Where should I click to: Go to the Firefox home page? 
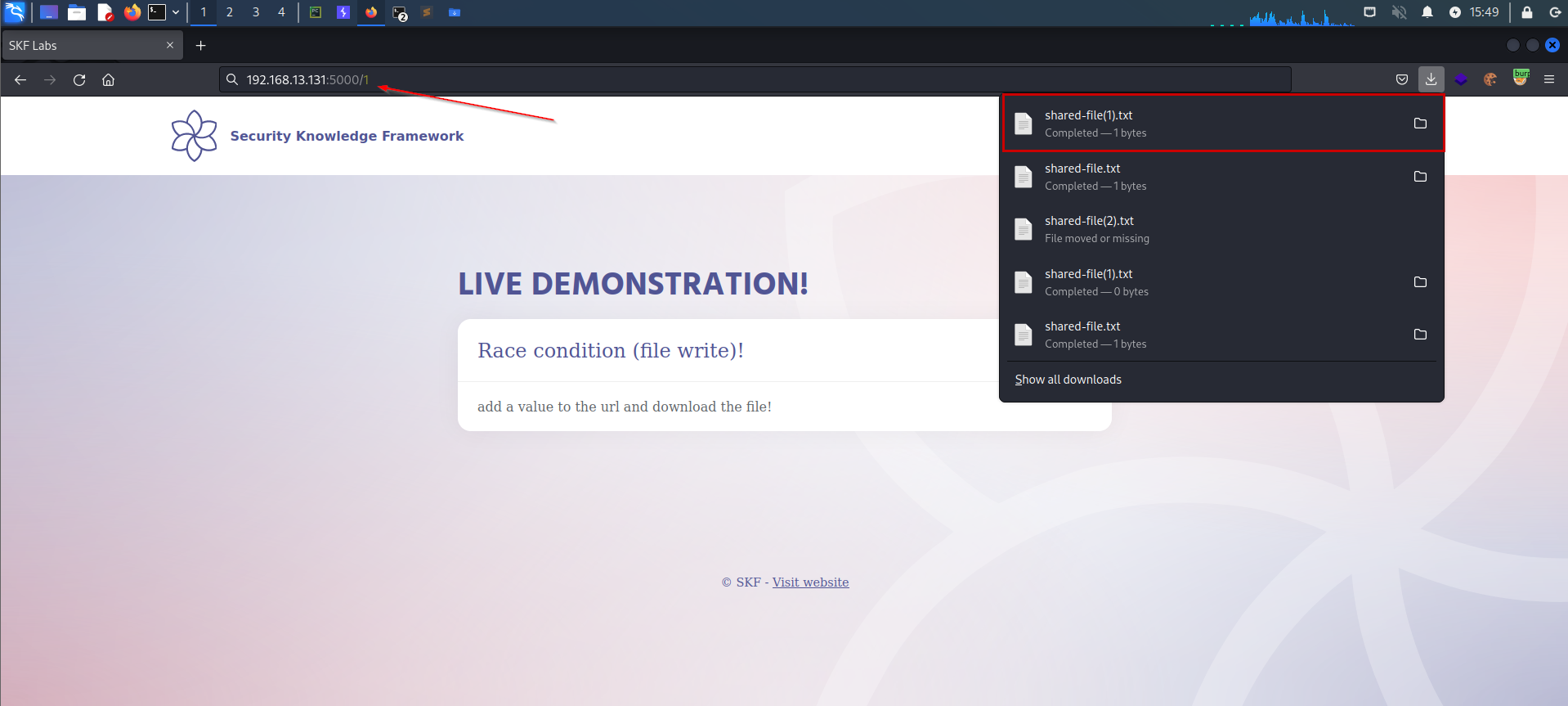tap(108, 79)
